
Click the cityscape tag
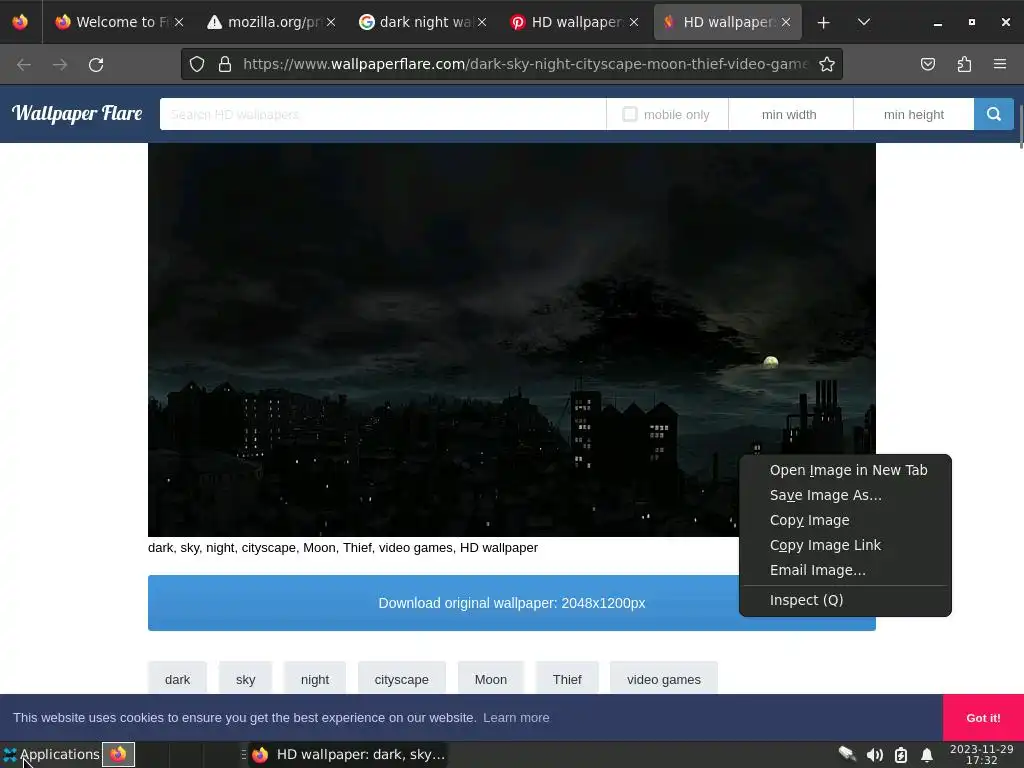coord(402,679)
